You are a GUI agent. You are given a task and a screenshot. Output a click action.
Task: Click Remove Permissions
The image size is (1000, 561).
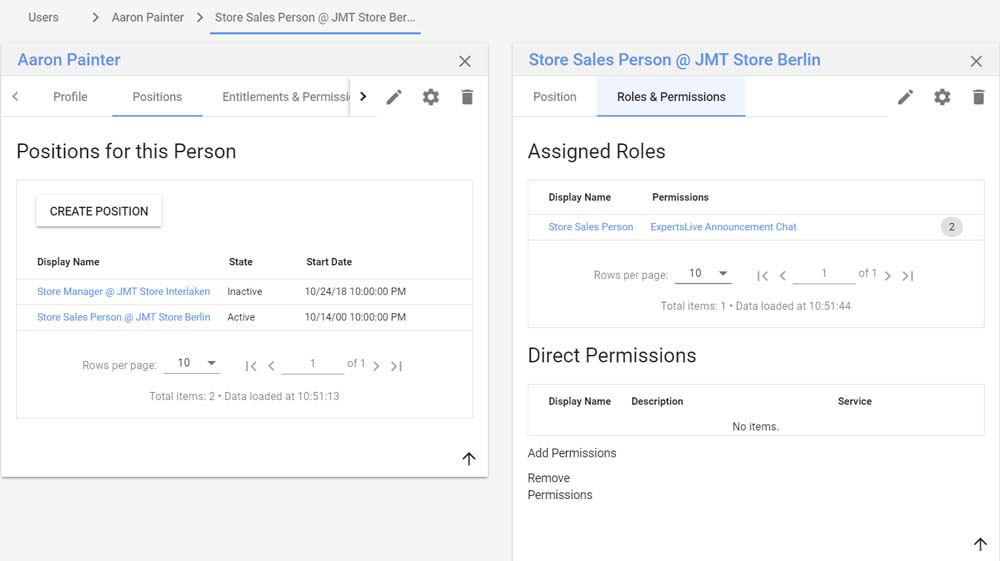(560, 486)
